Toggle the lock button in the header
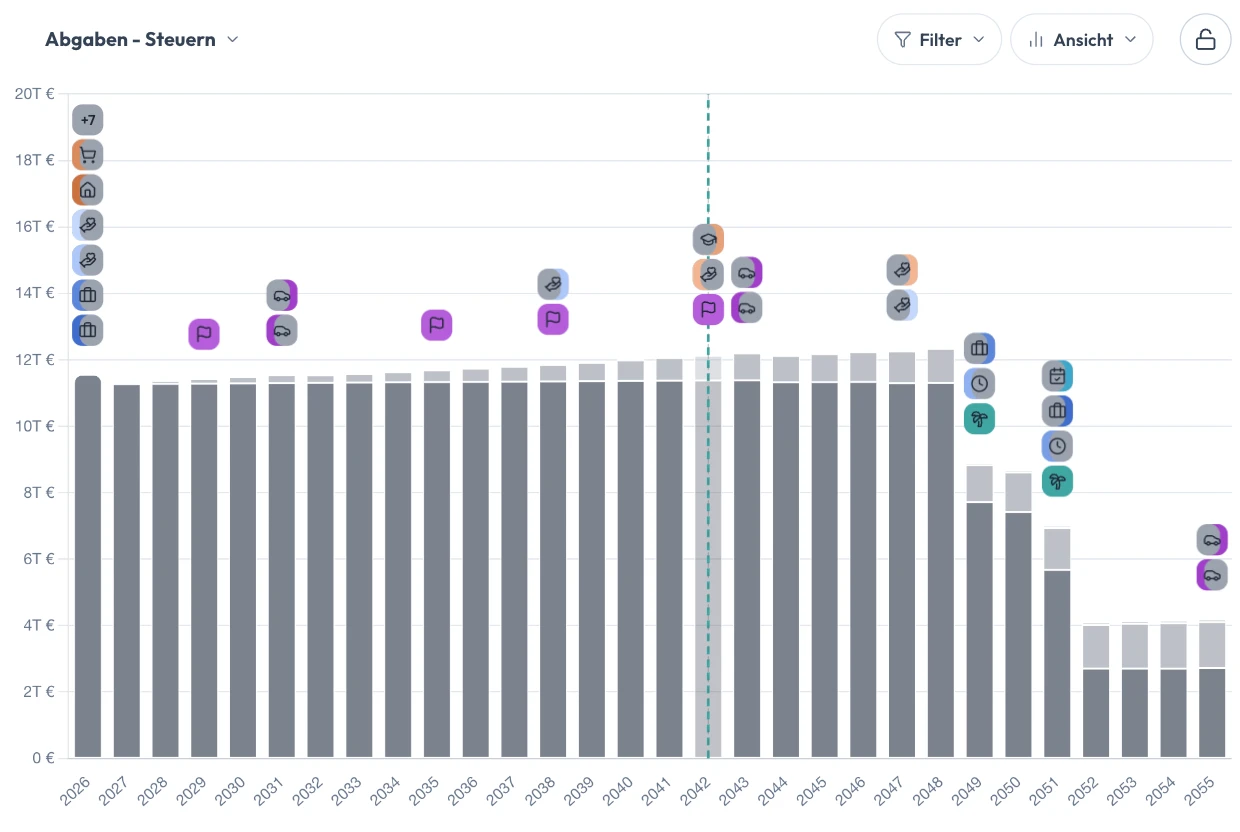Viewport: 1240px width, 832px height. click(x=1206, y=40)
